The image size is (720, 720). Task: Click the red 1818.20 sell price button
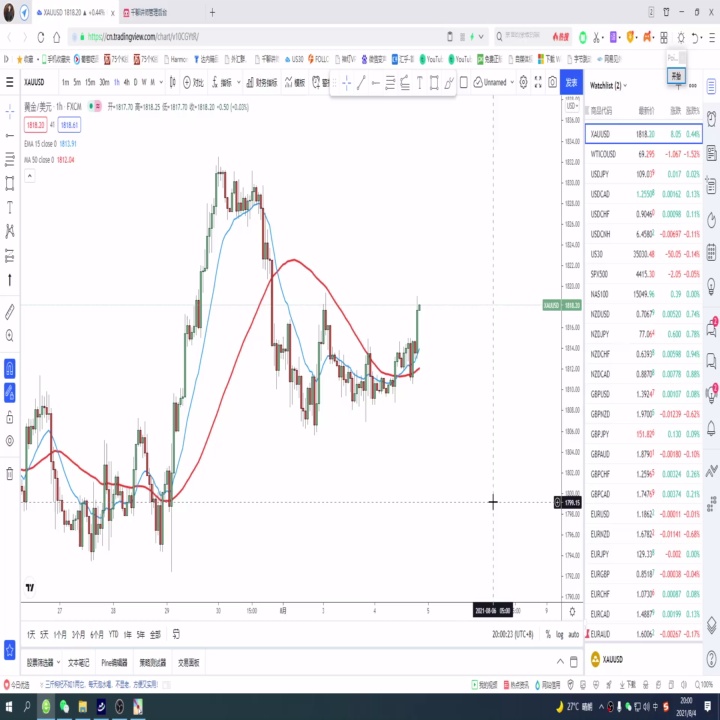(x=35, y=124)
